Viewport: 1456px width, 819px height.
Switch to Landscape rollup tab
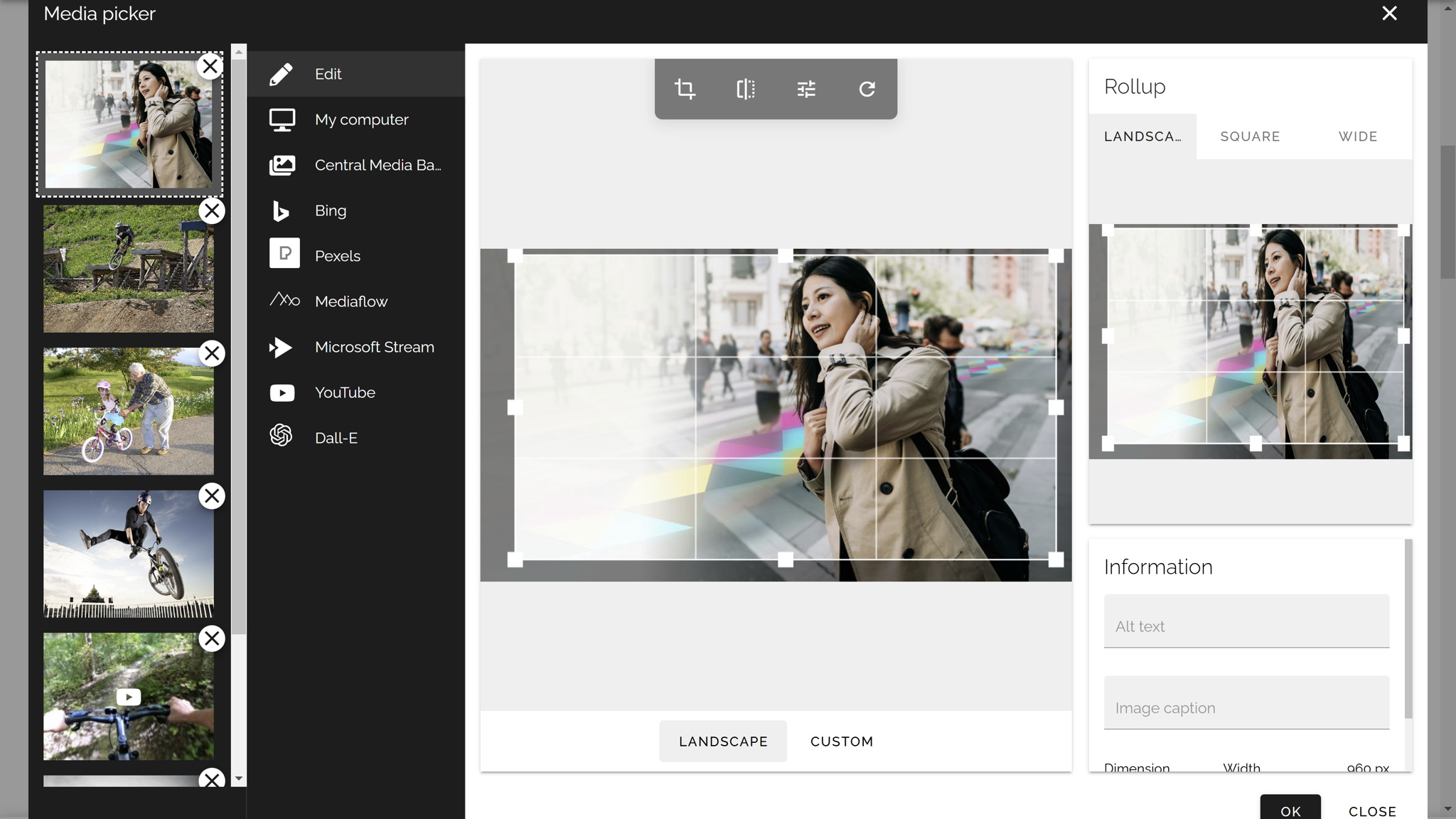[x=1142, y=136]
